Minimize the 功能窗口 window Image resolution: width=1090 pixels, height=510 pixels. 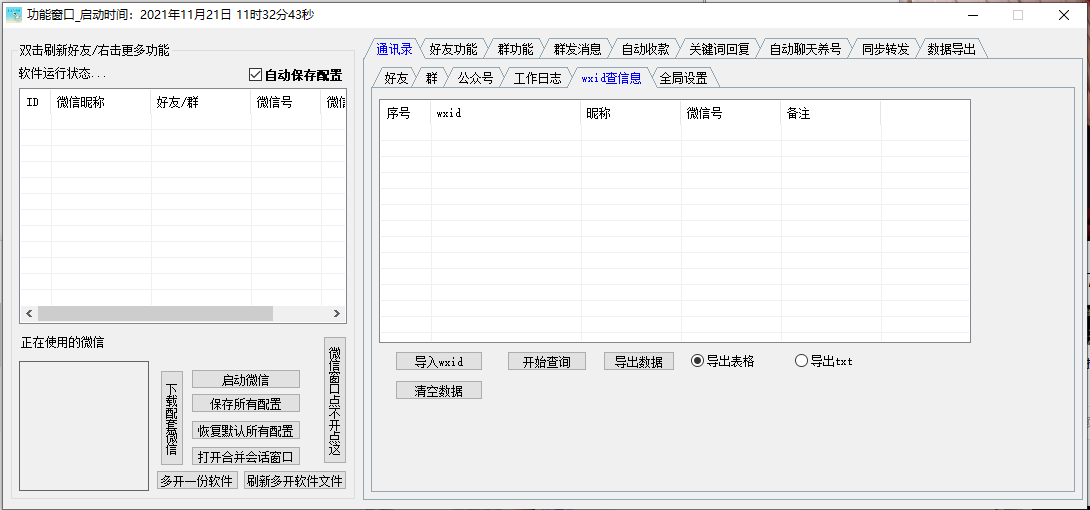coord(972,15)
